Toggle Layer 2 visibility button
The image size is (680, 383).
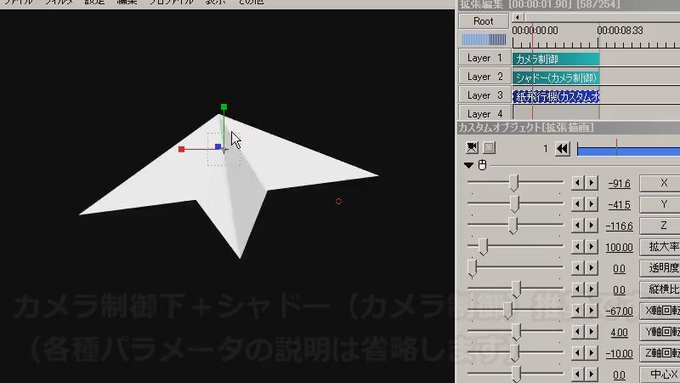tap(484, 76)
